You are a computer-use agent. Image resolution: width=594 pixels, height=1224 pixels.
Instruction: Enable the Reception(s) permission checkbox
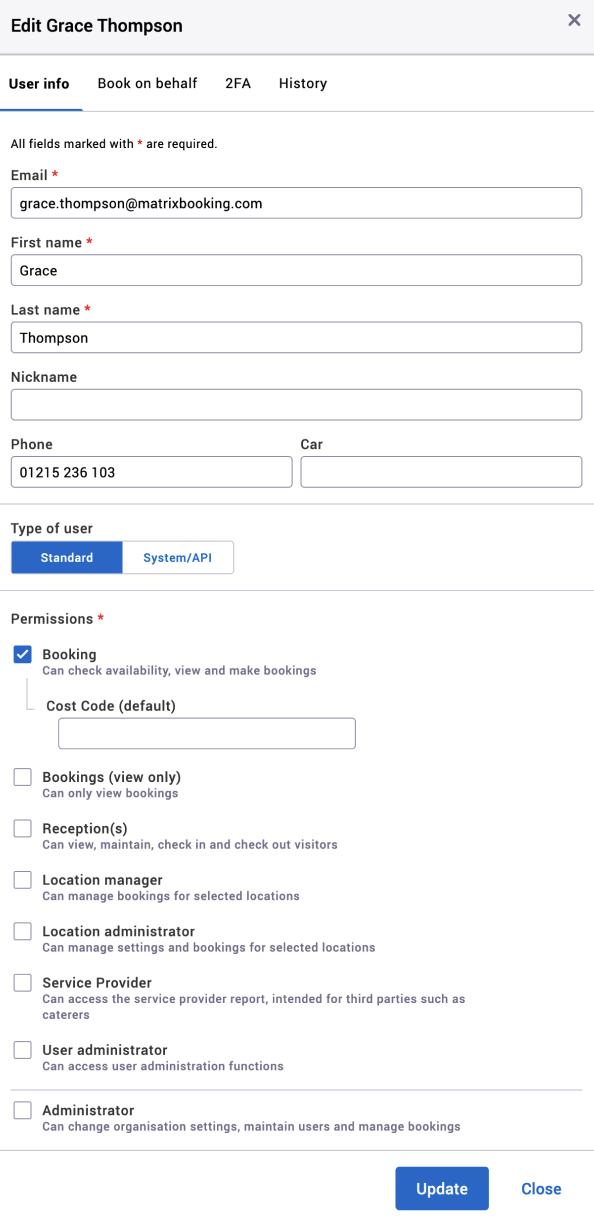(x=22, y=828)
